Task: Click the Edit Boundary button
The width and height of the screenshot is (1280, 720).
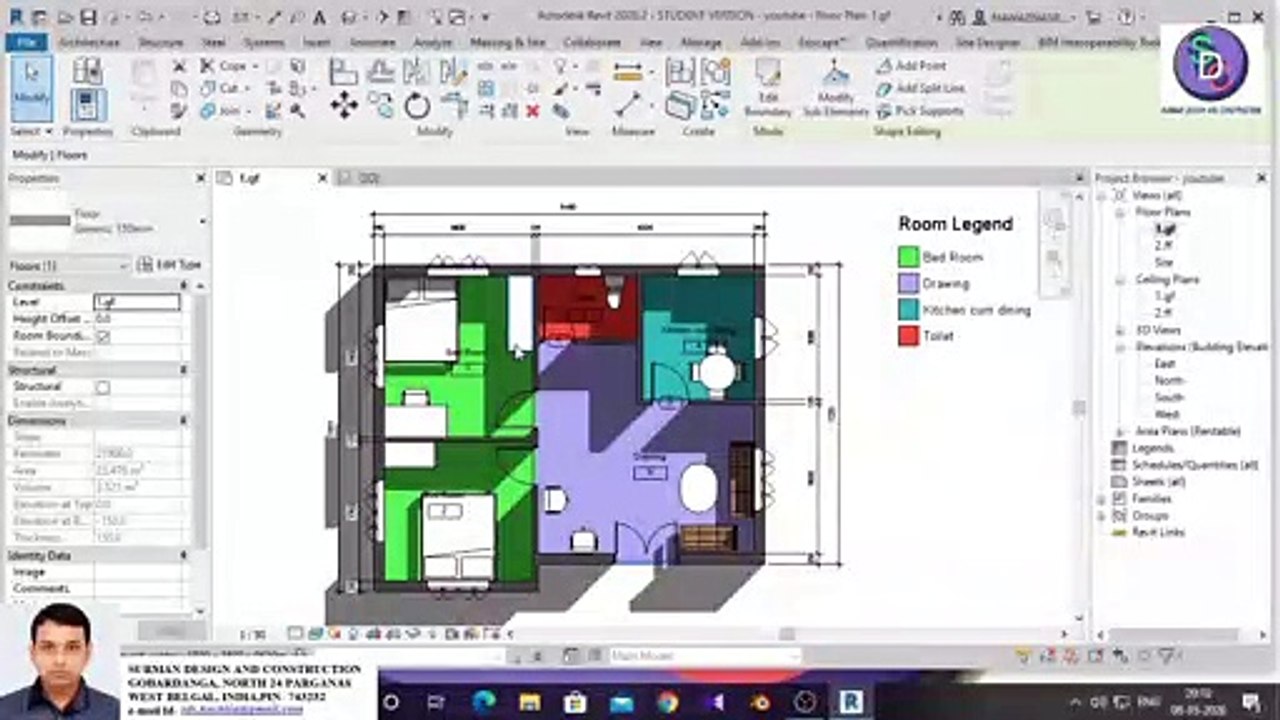Action: click(767, 88)
